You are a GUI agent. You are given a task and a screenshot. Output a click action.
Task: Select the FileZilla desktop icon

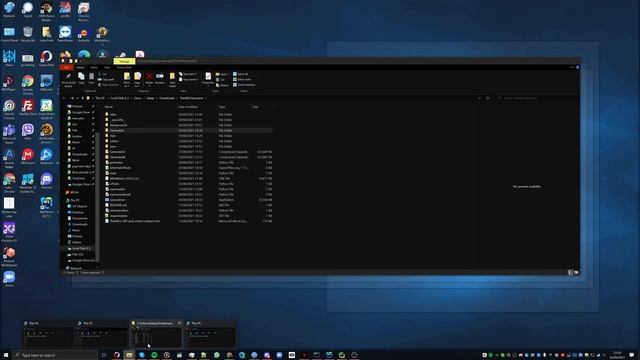click(28, 108)
